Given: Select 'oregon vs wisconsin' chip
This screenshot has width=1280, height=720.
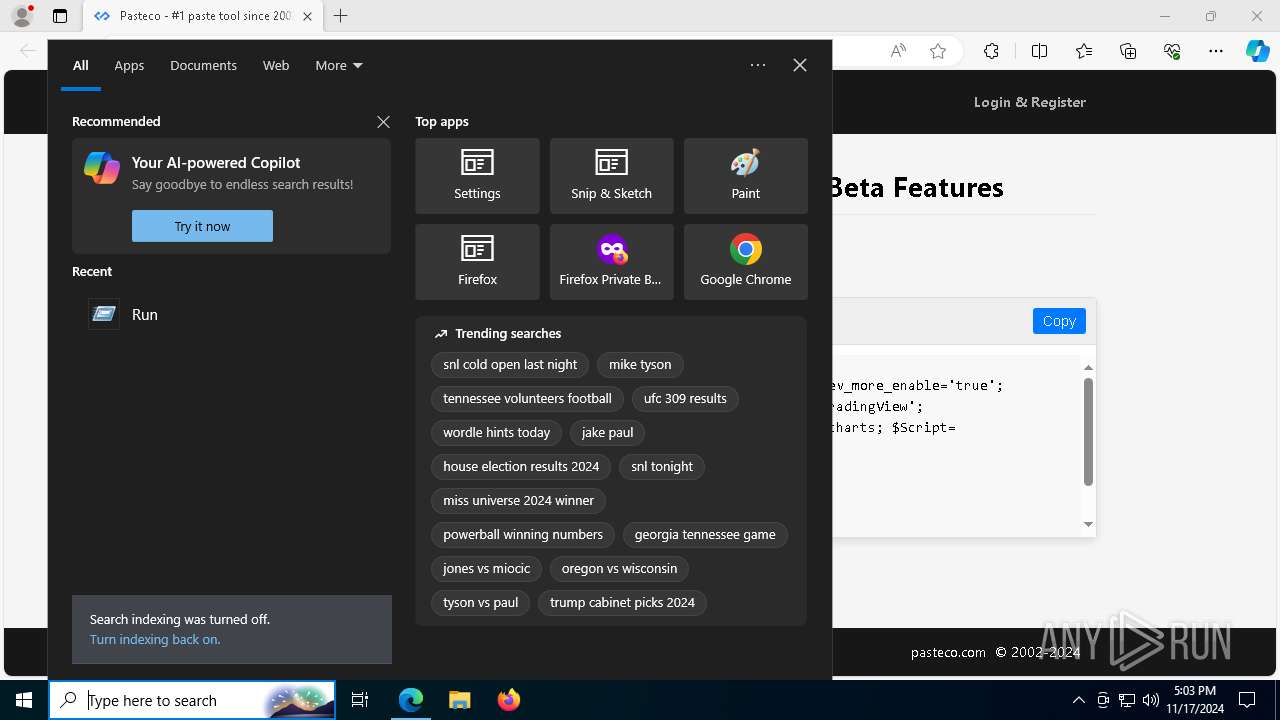Looking at the screenshot, I should pos(619,569).
